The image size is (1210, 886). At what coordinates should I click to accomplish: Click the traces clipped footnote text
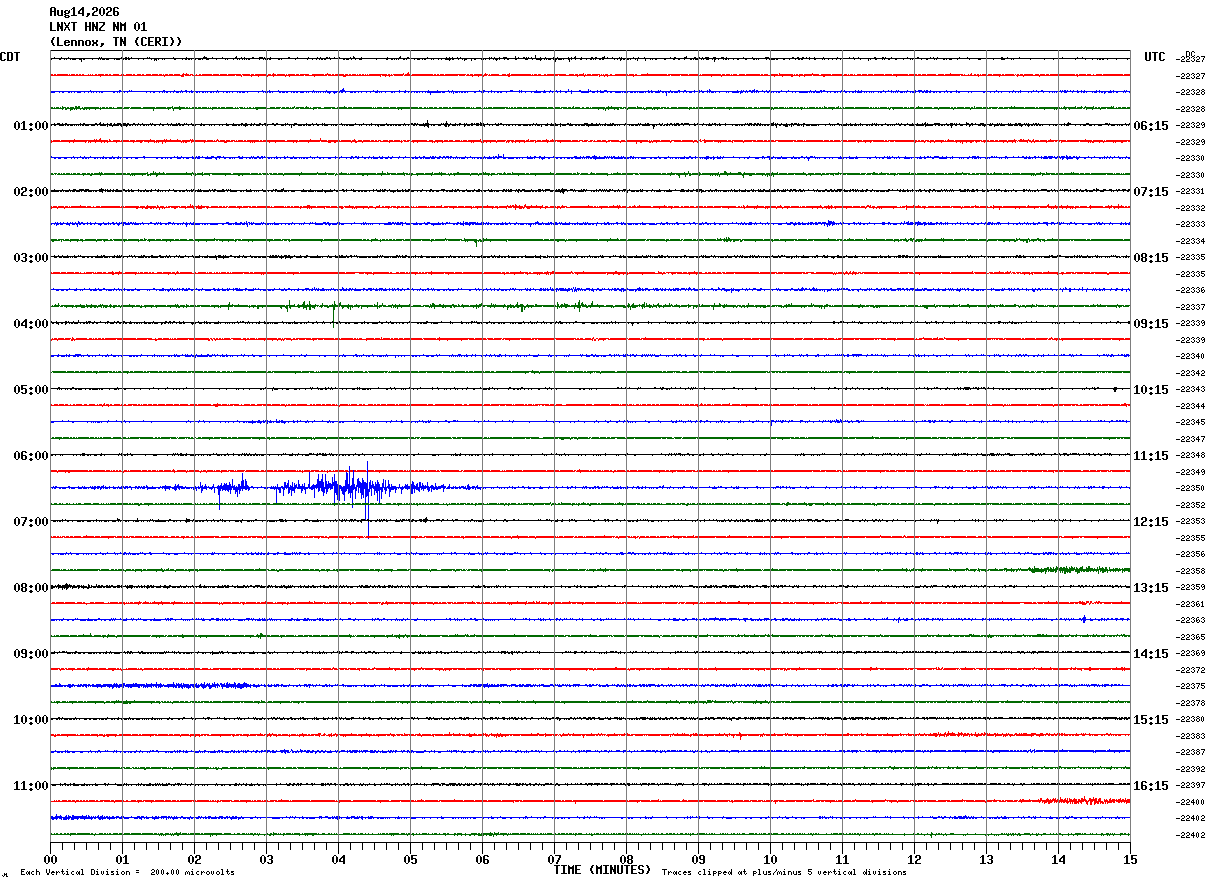point(784,873)
